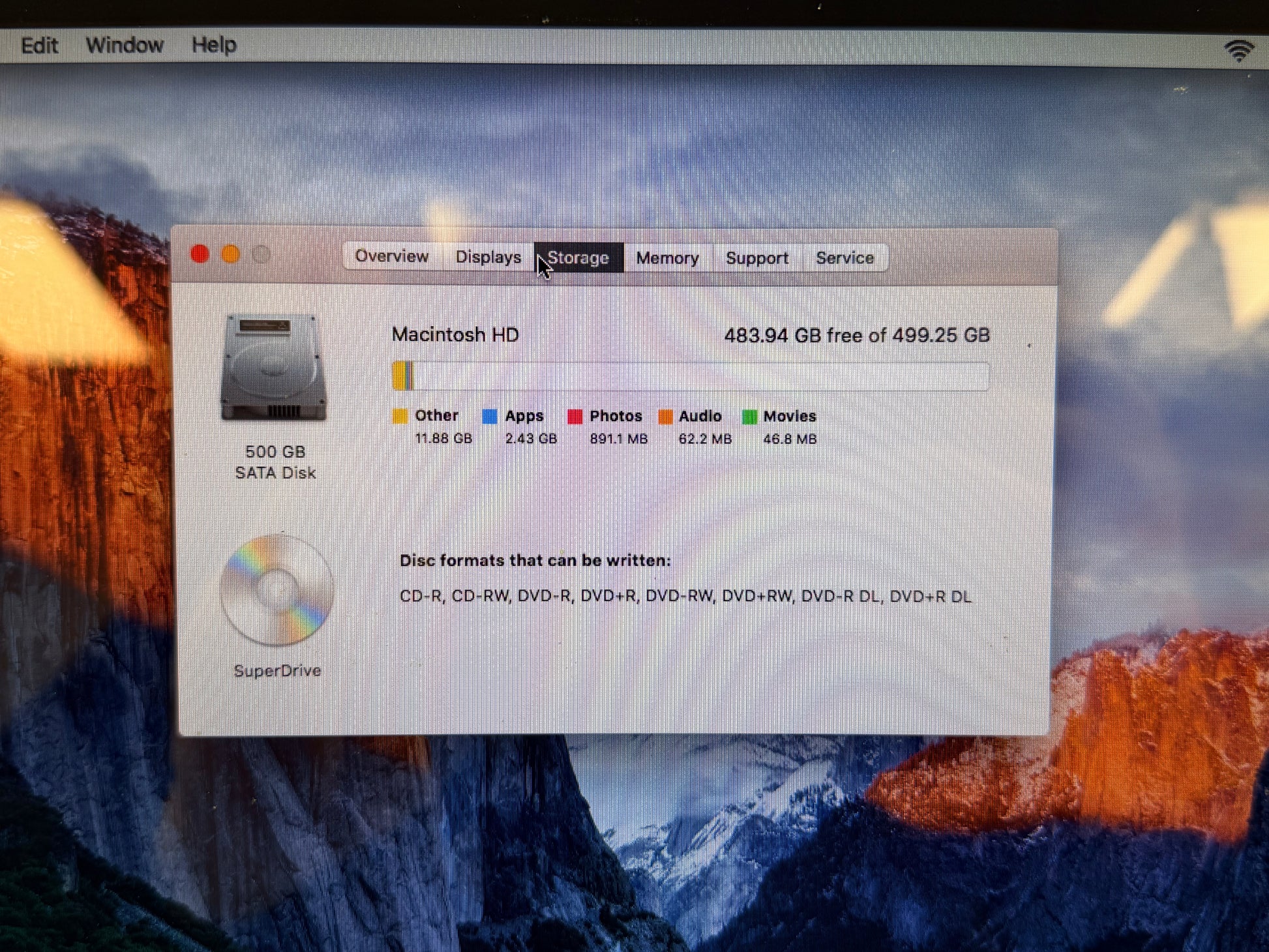Click the Macintosh HD hard drive icon
Screen dimensions: 1269x952
point(273,368)
